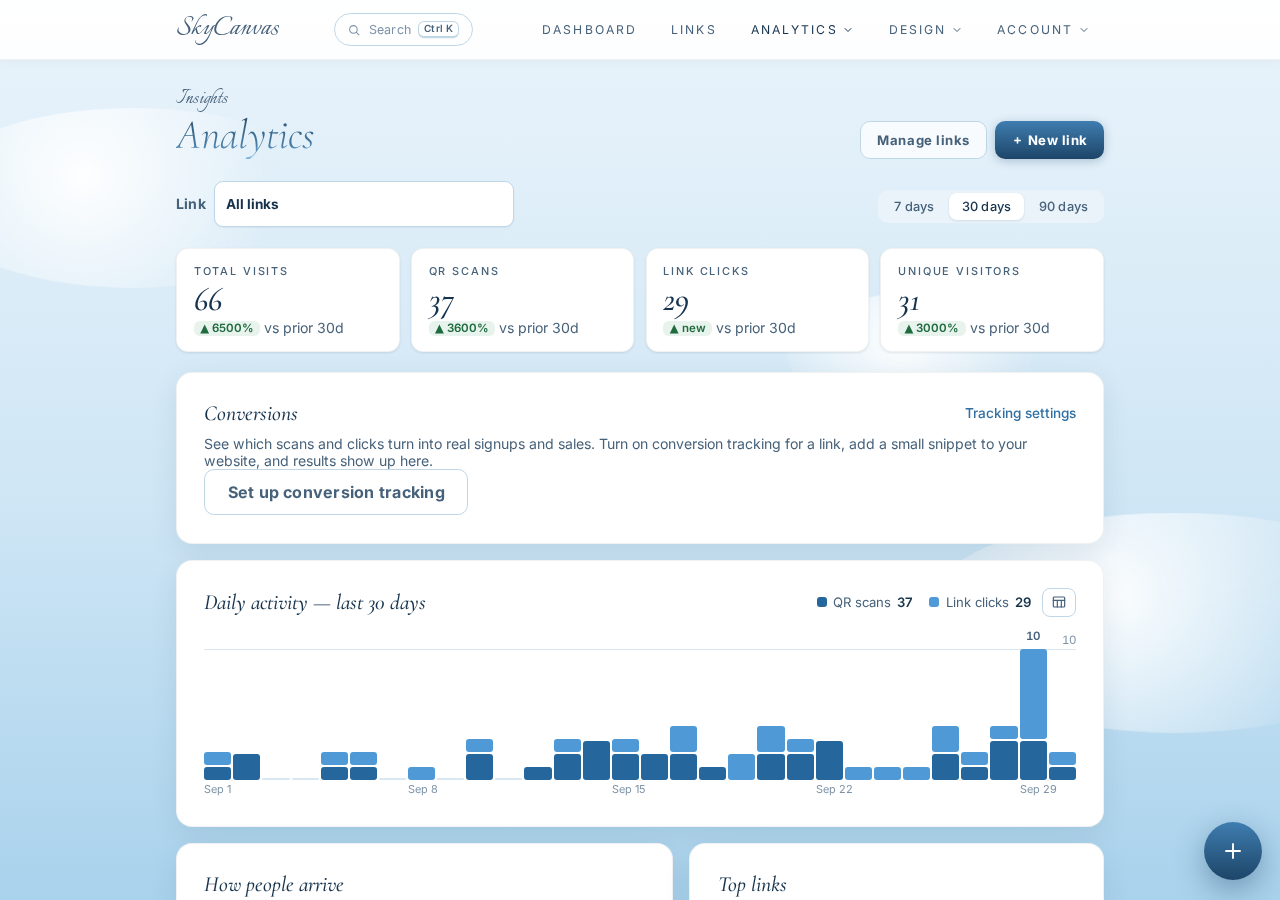This screenshot has height=900, width=1280.
Task: Click the Sep 1 axis label
Action: (x=217, y=789)
